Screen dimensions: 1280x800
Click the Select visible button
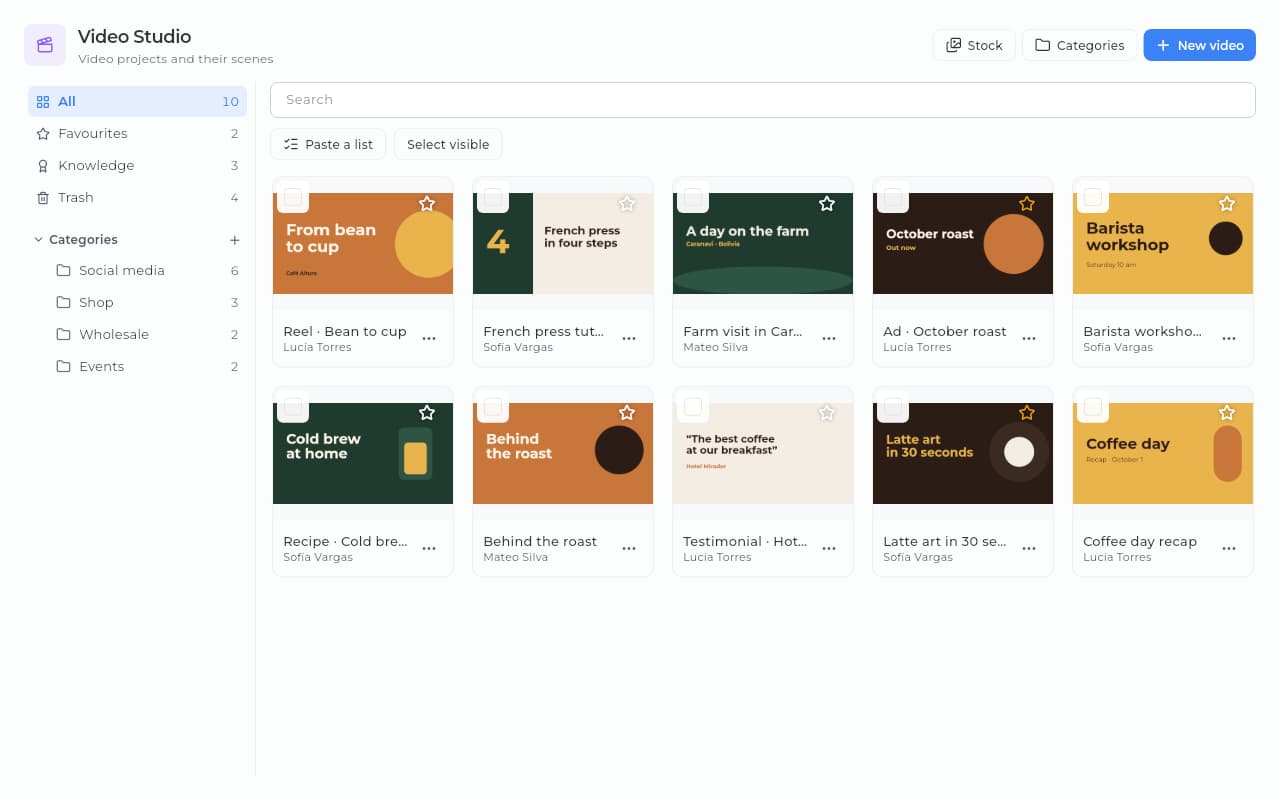pos(448,144)
